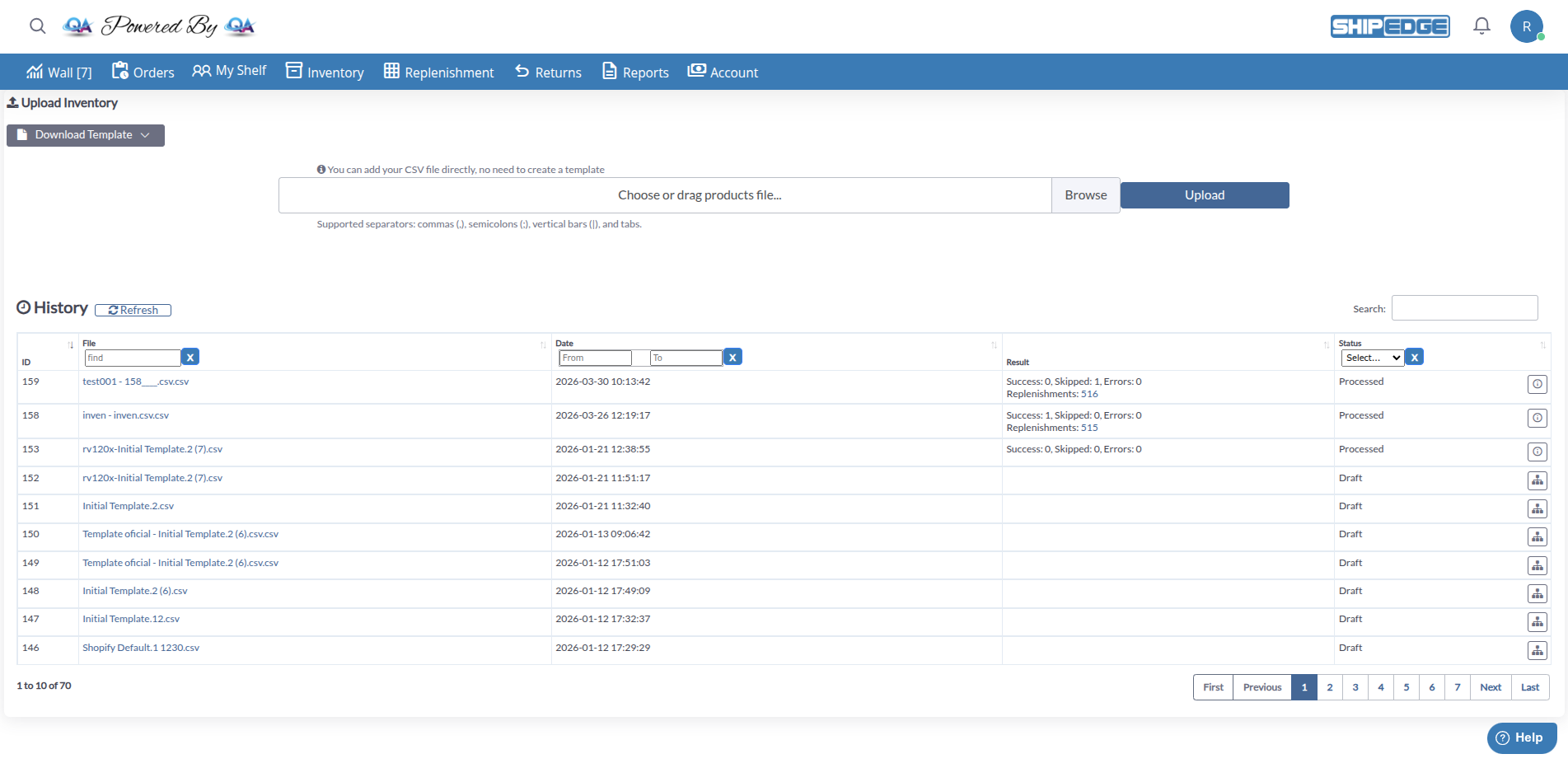Open the Reports menu
1568x768 pixels.
(x=635, y=73)
